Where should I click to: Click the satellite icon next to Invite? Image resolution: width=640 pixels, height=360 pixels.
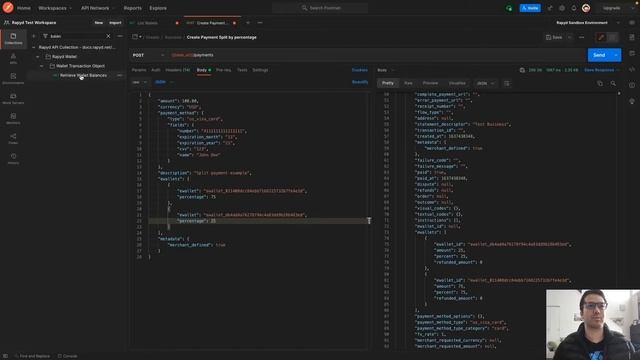click(x=550, y=8)
